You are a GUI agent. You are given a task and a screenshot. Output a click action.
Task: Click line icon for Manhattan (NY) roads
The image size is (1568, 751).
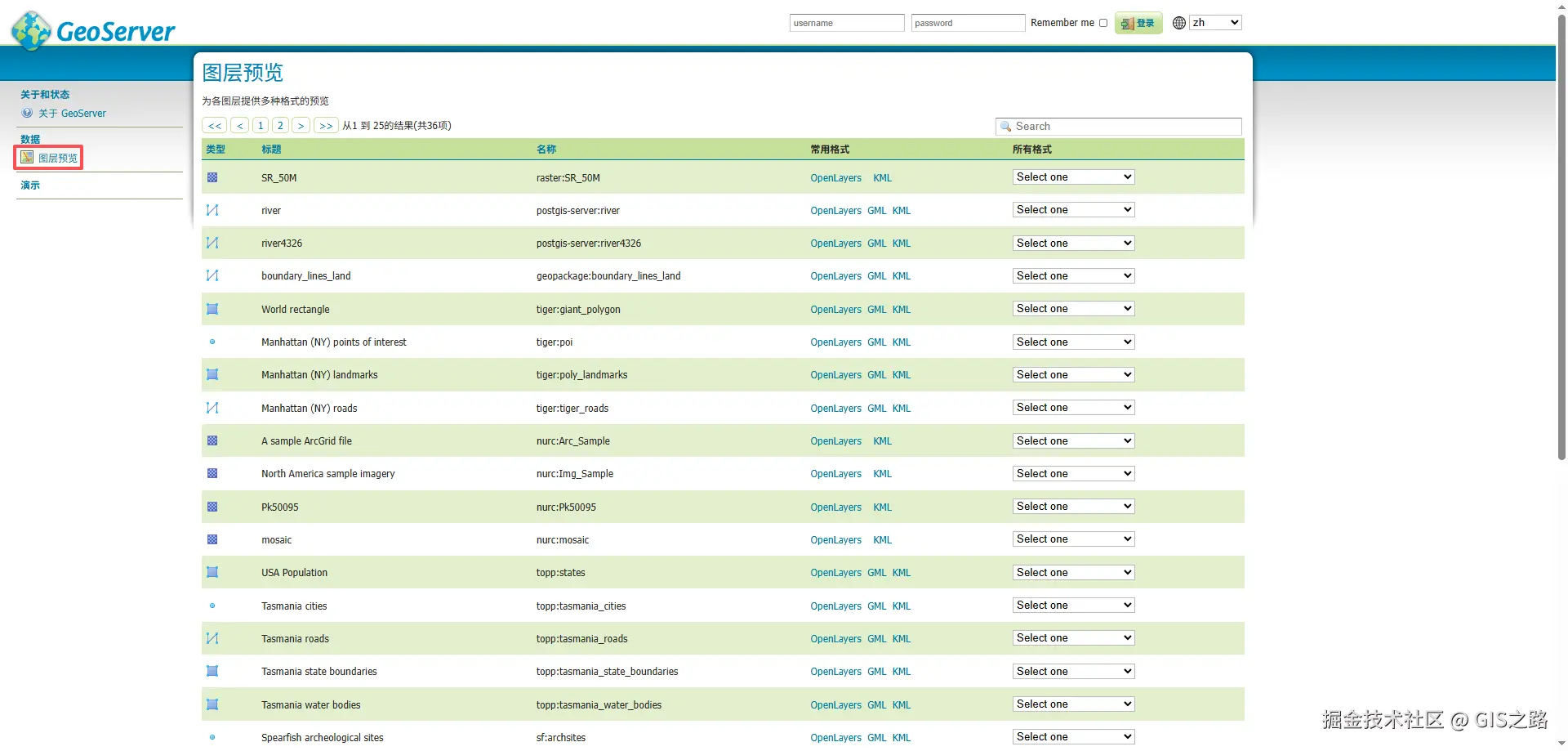(x=212, y=408)
